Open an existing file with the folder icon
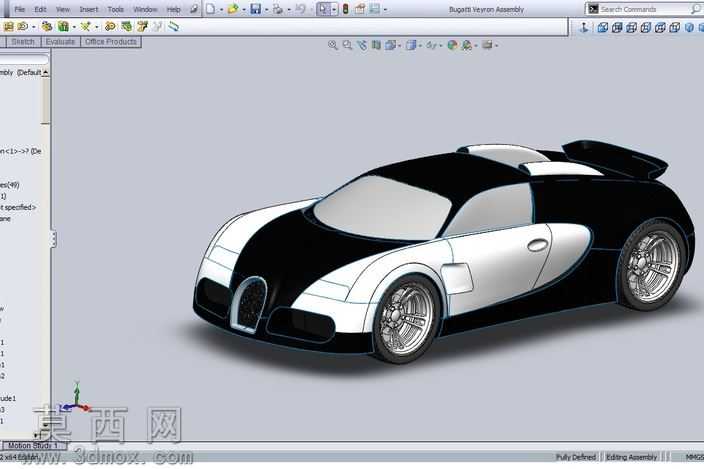The image size is (704, 469). coord(233,9)
